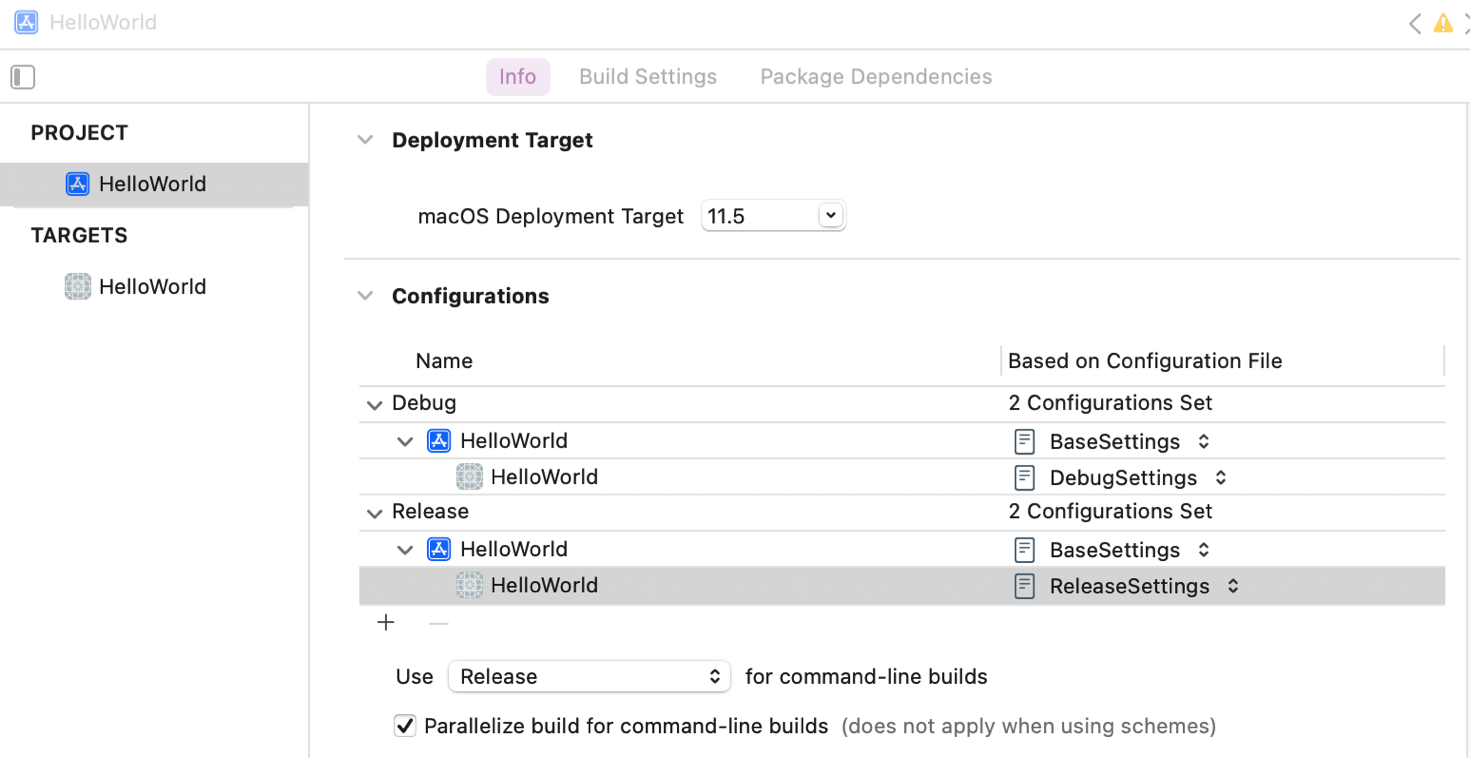Click the Based on Configuration File column header
This screenshot has width=1470, height=758.
tap(1144, 361)
